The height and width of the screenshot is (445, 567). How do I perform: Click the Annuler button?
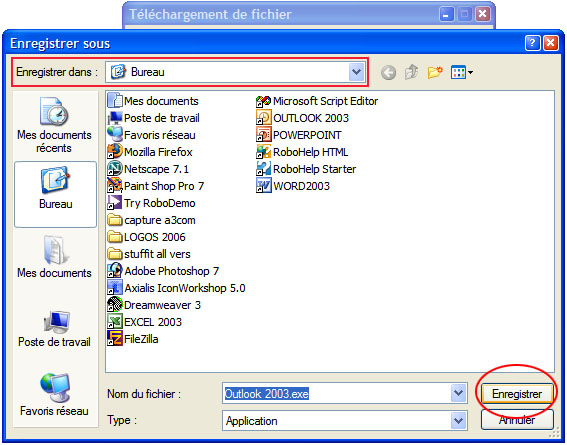tap(517, 420)
